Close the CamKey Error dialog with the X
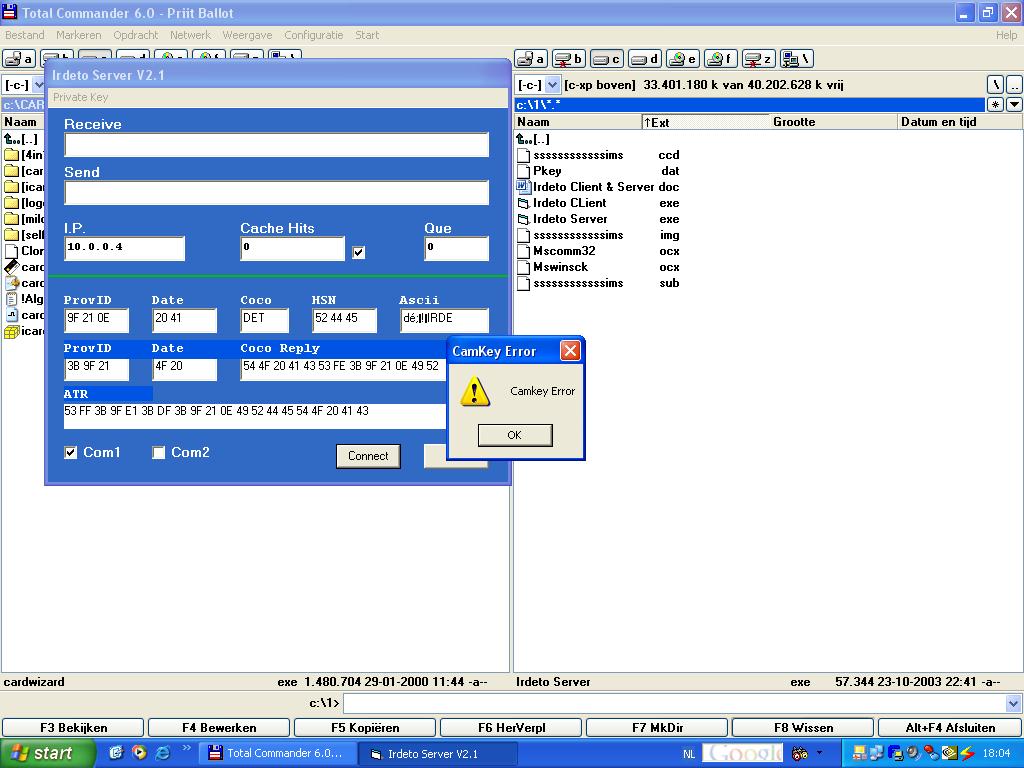The image size is (1024, 768). coord(570,351)
